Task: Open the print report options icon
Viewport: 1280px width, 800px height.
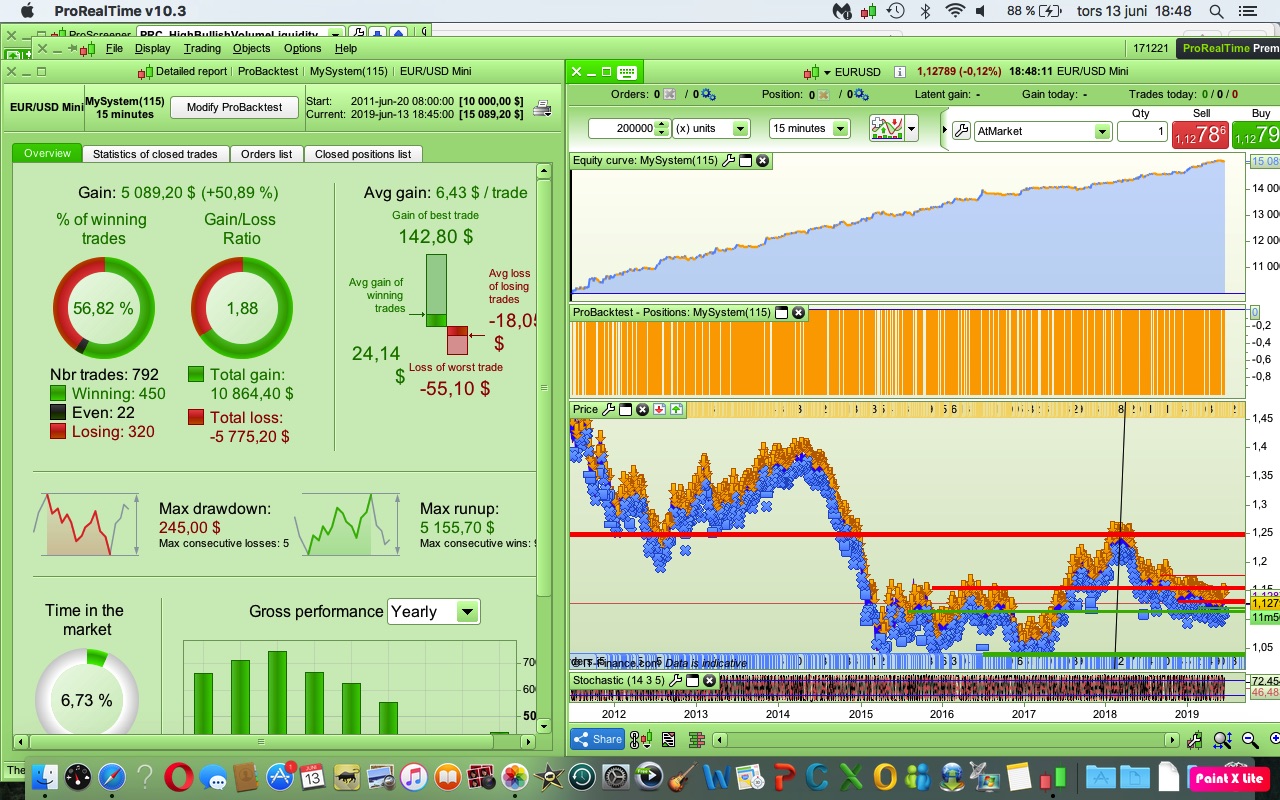Action: click(542, 108)
